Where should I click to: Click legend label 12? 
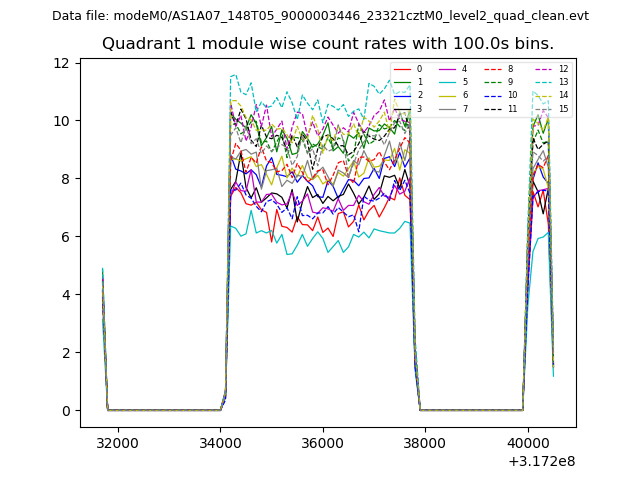point(562,69)
